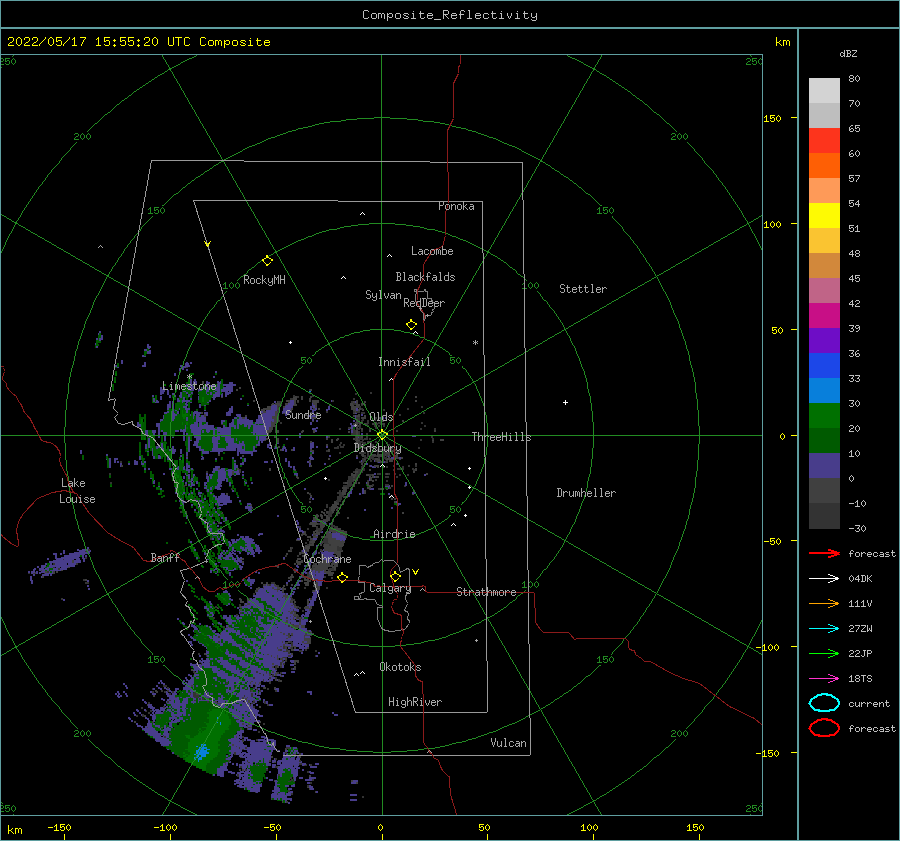Click the Ponoka label

456,206
